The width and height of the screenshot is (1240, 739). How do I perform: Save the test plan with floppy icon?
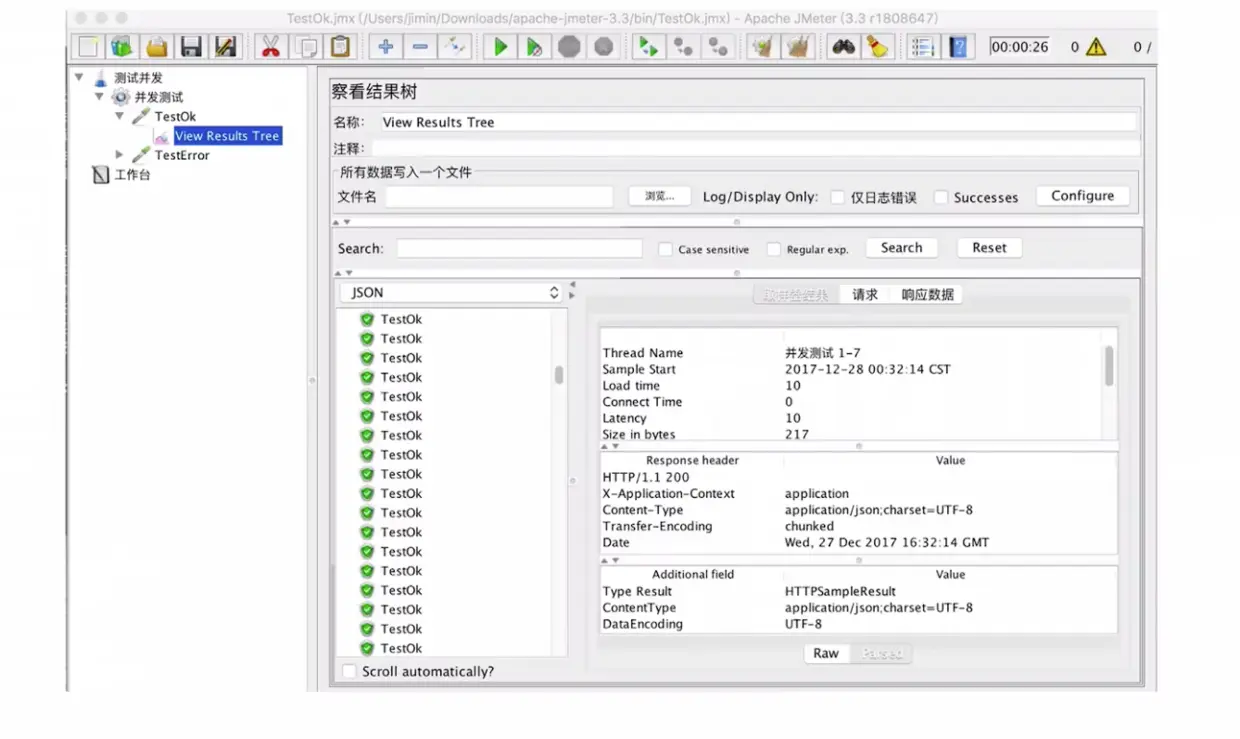(x=191, y=47)
